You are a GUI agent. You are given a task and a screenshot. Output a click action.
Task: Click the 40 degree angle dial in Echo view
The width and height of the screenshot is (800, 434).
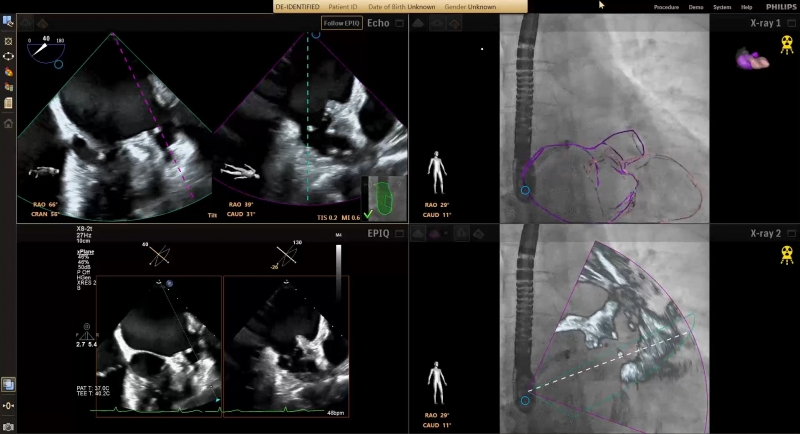46,49
